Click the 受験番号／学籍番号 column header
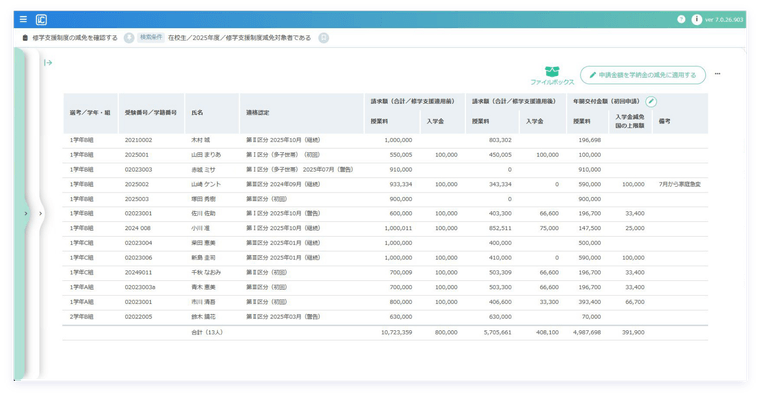Image resolution: width=760 pixels, height=397 pixels. [151, 112]
